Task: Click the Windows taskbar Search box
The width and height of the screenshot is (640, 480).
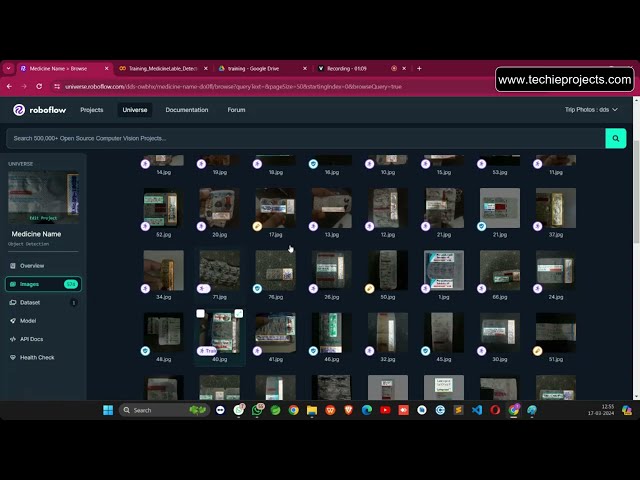Action: [x=164, y=410]
